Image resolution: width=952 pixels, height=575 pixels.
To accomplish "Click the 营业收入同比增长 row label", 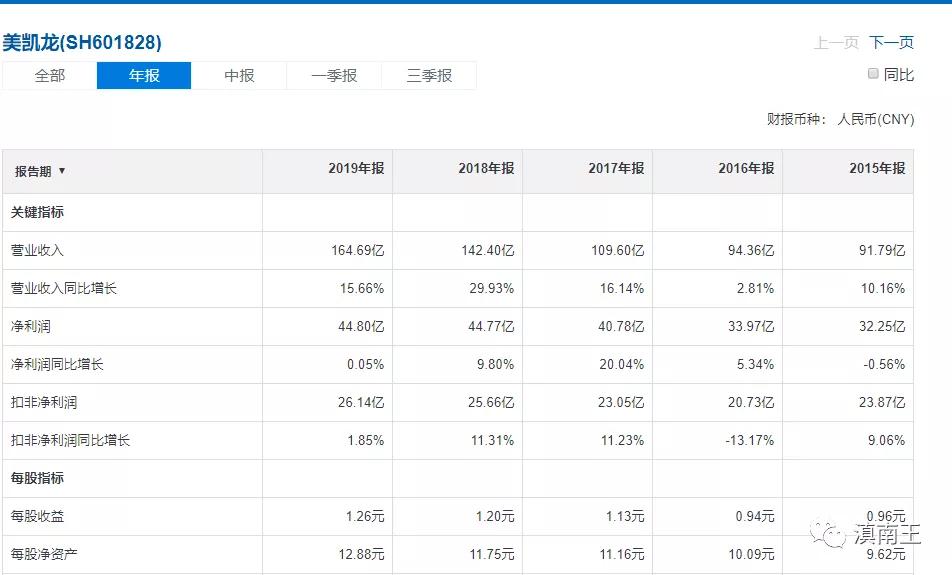I will coord(64,288).
